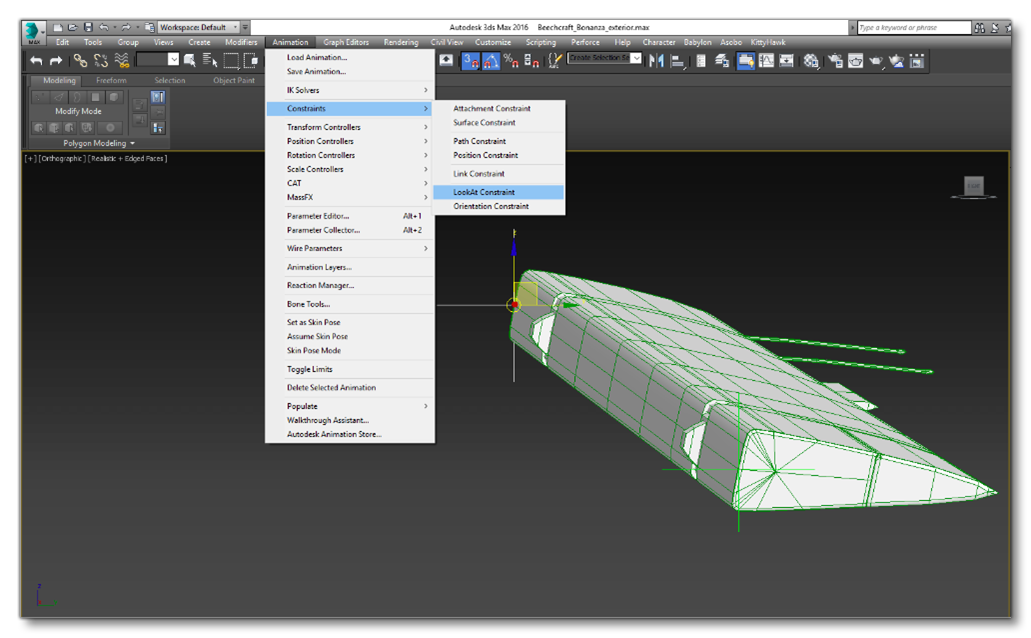Click the Undo toolbar icon
Screen dimensions: 1031x638
[x=37, y=61]
